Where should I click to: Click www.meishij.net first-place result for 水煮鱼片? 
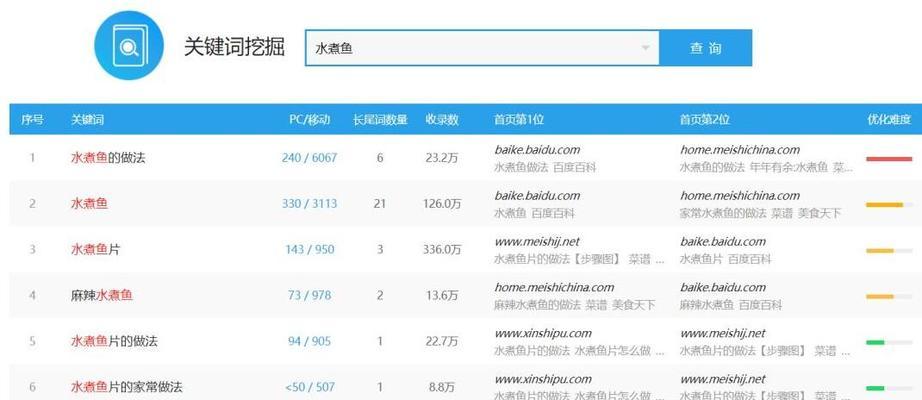(537, 242)
